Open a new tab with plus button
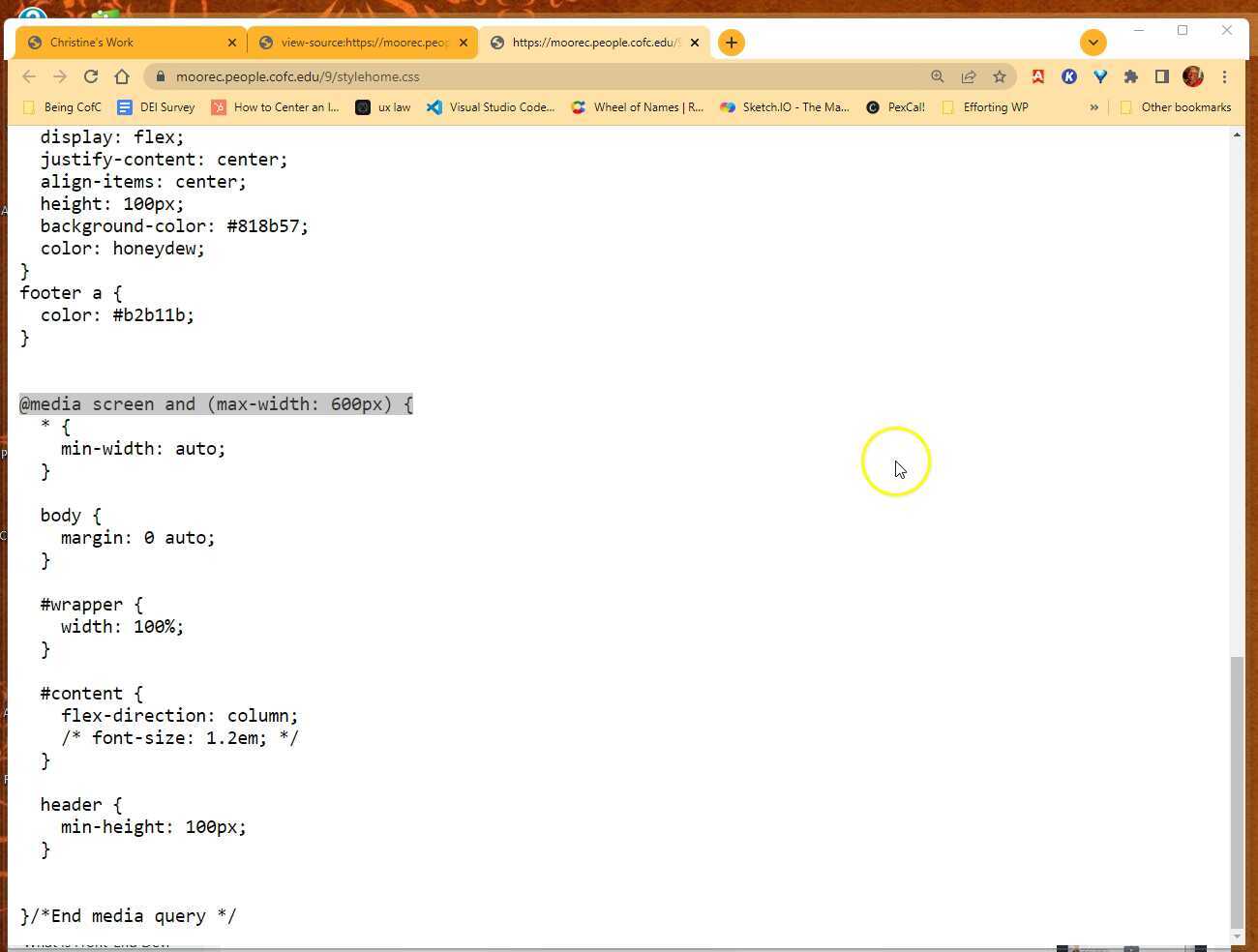This screenshot has width=1258, height=952. (732, 43)
